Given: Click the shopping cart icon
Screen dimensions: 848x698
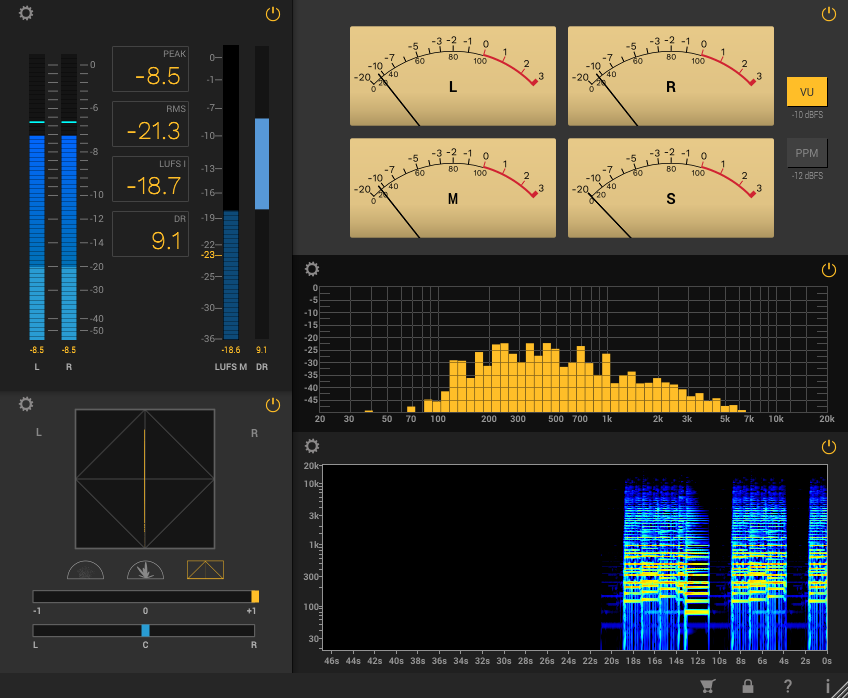Looking at the screenshot, I should tap(708, 686).
